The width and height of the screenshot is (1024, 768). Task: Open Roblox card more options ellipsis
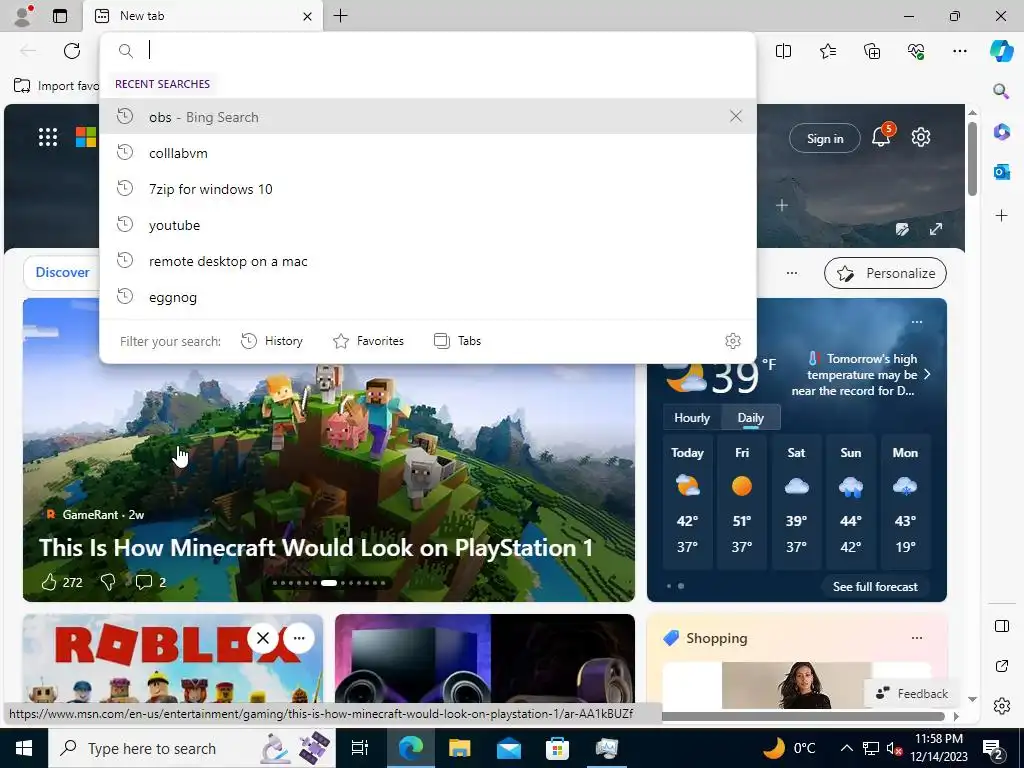299,638
